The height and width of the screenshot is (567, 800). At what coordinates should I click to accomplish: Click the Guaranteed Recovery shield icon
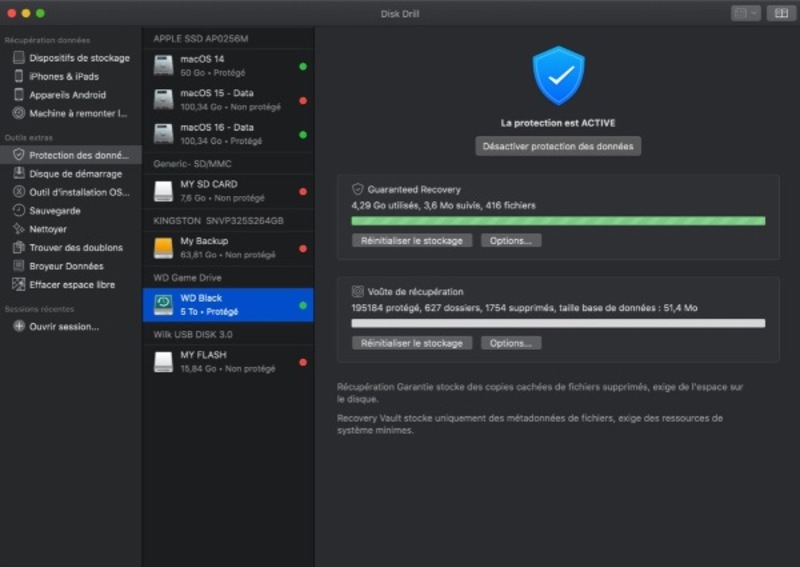tap(358, 189)
